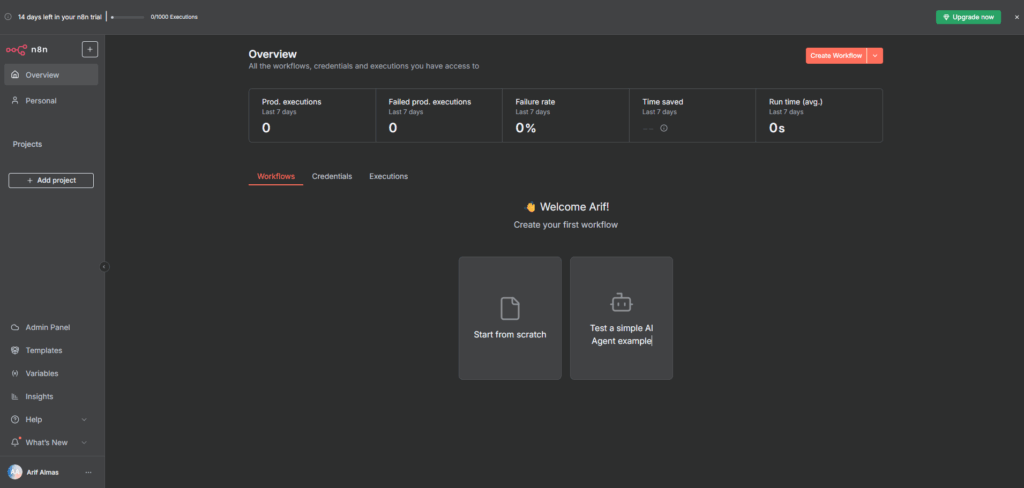
Task: Open Admin Panel from sidebar
Action: tap(51, 327)
